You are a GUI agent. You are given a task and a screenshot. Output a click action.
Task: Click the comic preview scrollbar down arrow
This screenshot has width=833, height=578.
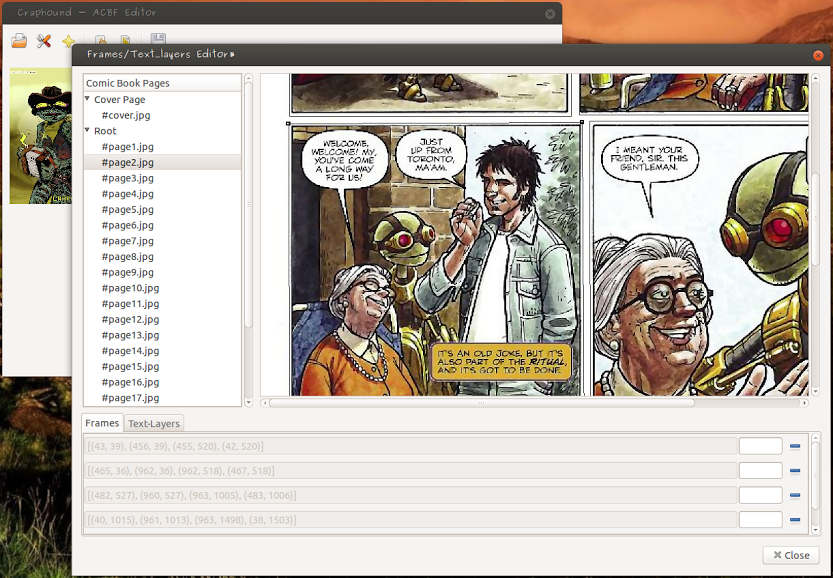(816, 392)
